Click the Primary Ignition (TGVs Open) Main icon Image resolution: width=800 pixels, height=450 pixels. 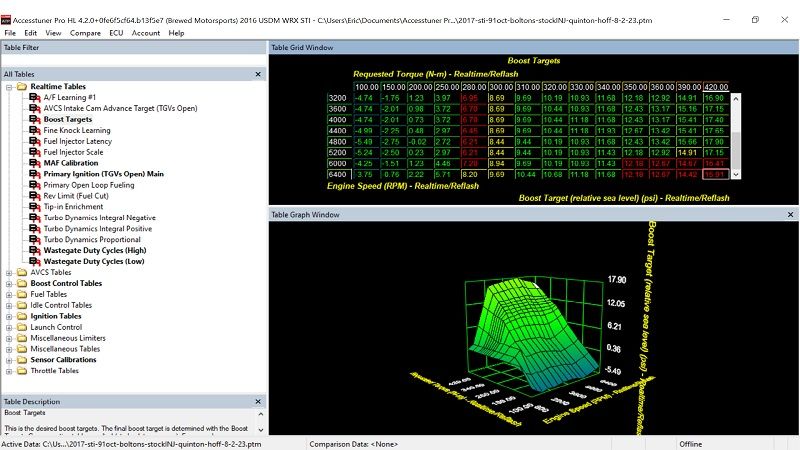(x=35, y=174)
